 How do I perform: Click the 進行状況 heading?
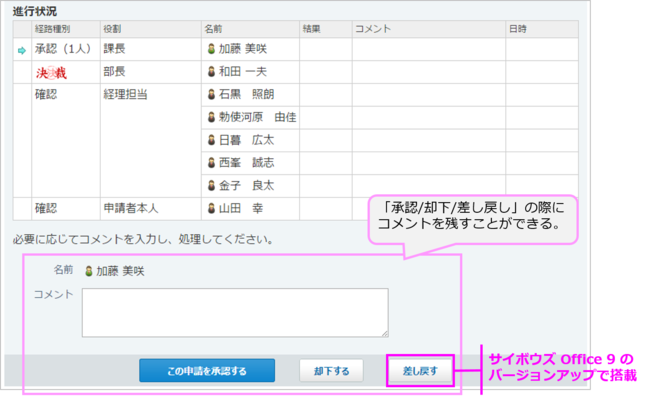point(34,11)
